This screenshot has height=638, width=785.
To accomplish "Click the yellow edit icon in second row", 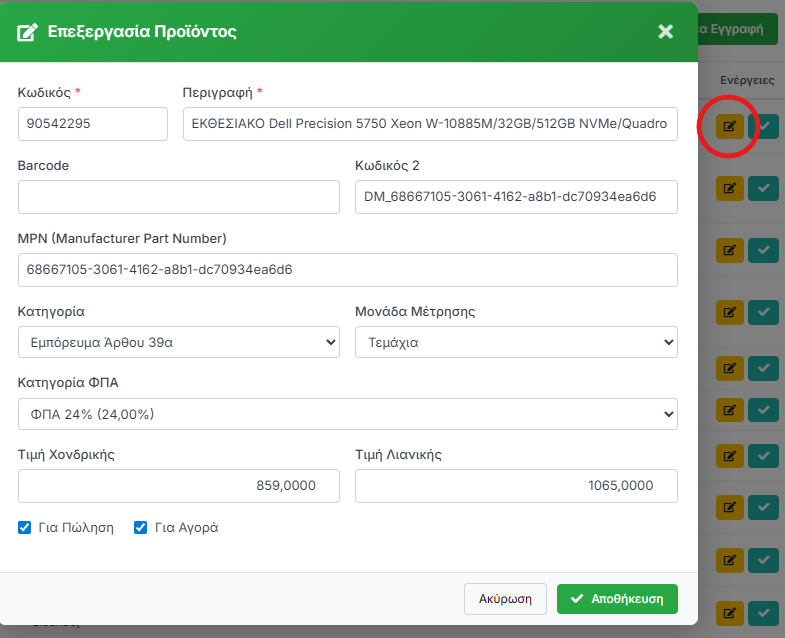I will pos(730,188).
